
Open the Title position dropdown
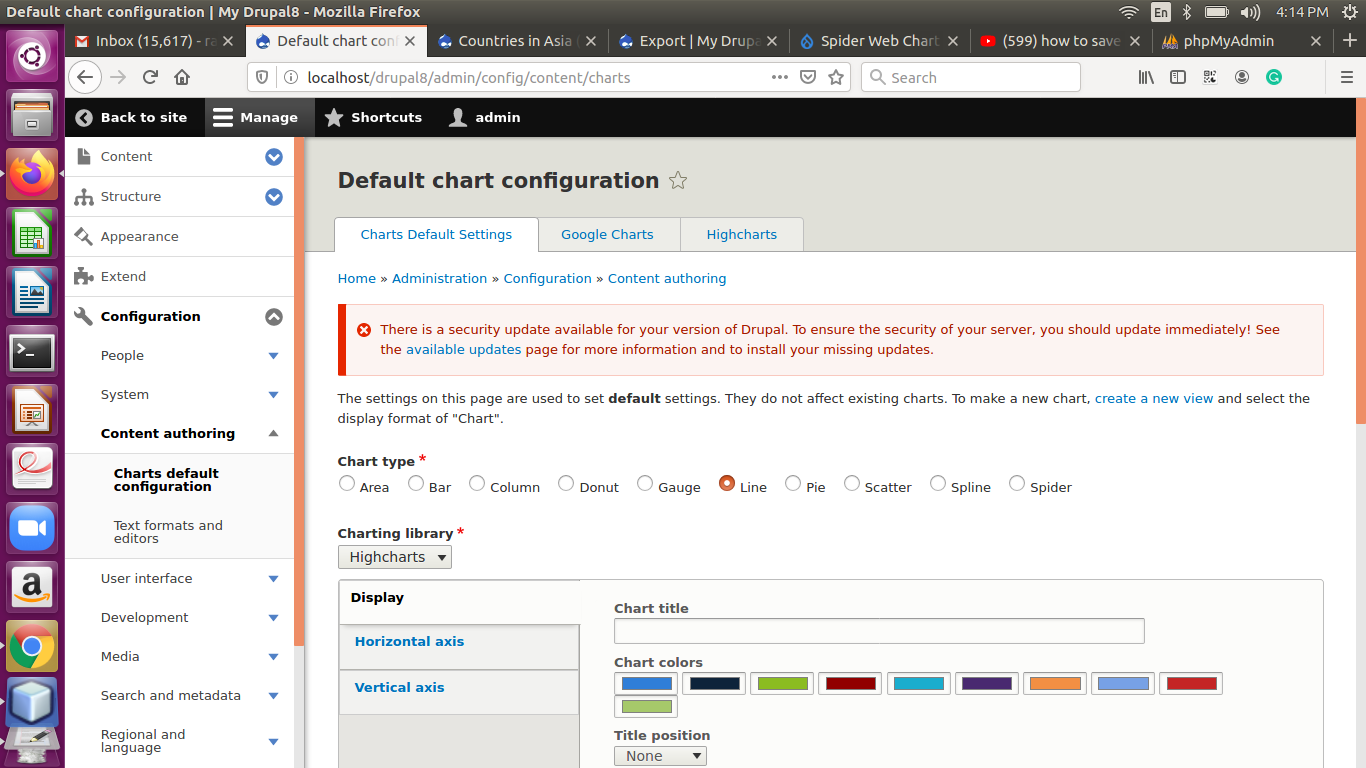(660, 756)
